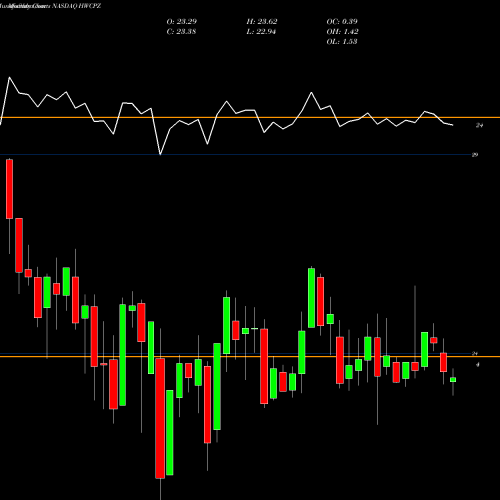Click the 'OH: 1.42' reading
500x500 pixels.
342,32
